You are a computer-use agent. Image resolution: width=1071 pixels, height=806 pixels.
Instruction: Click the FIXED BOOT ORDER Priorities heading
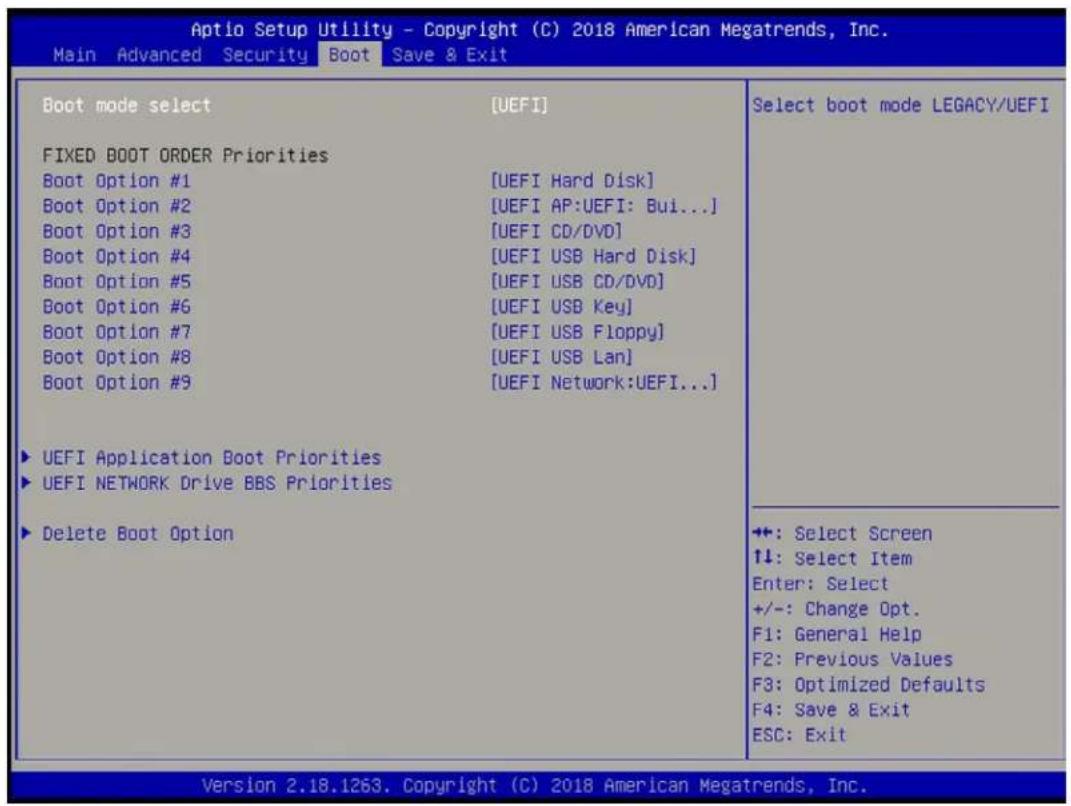pos(185,156)
